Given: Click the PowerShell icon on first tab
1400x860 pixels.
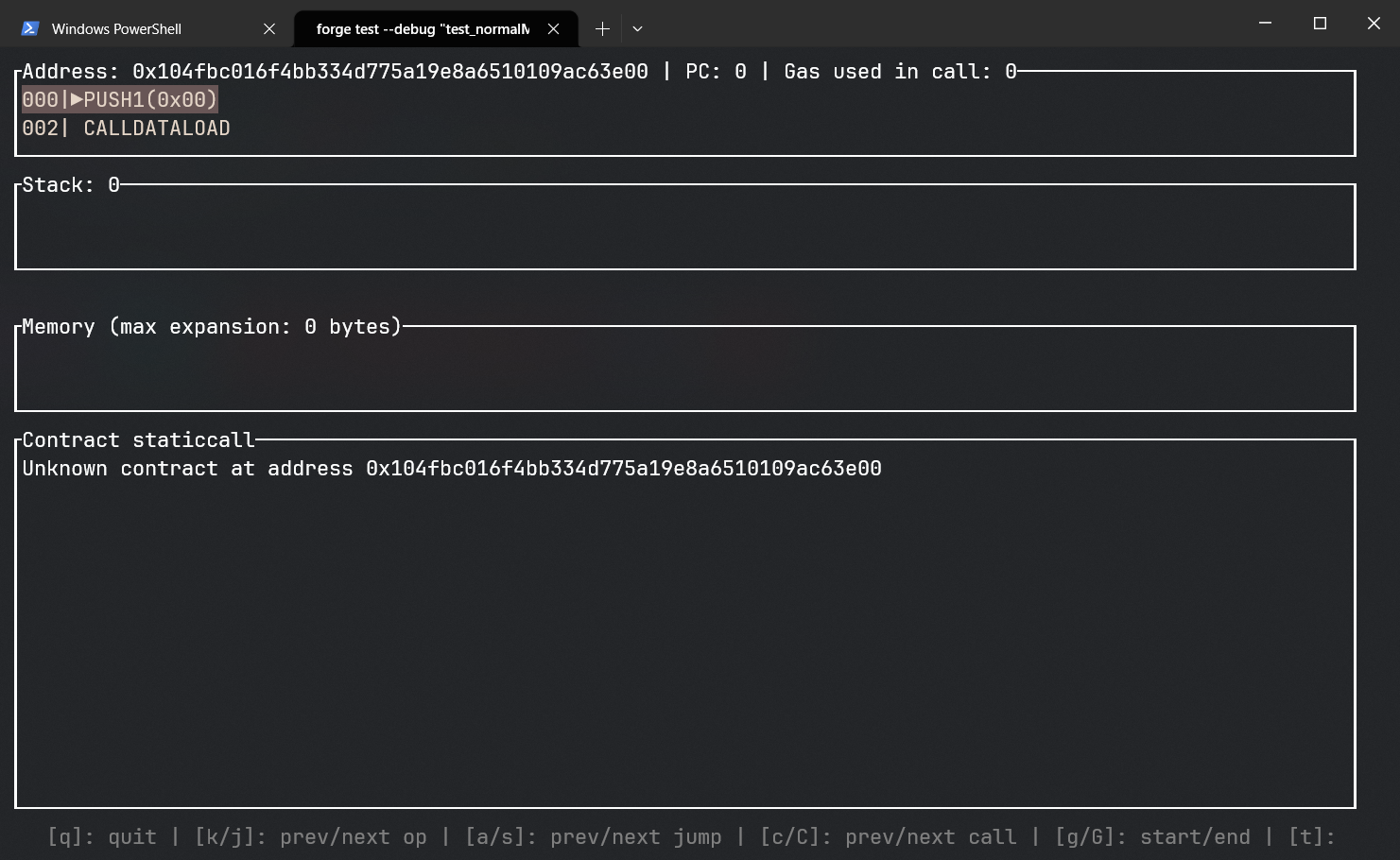Looking at the screenshot, I should tap(30, 28).
